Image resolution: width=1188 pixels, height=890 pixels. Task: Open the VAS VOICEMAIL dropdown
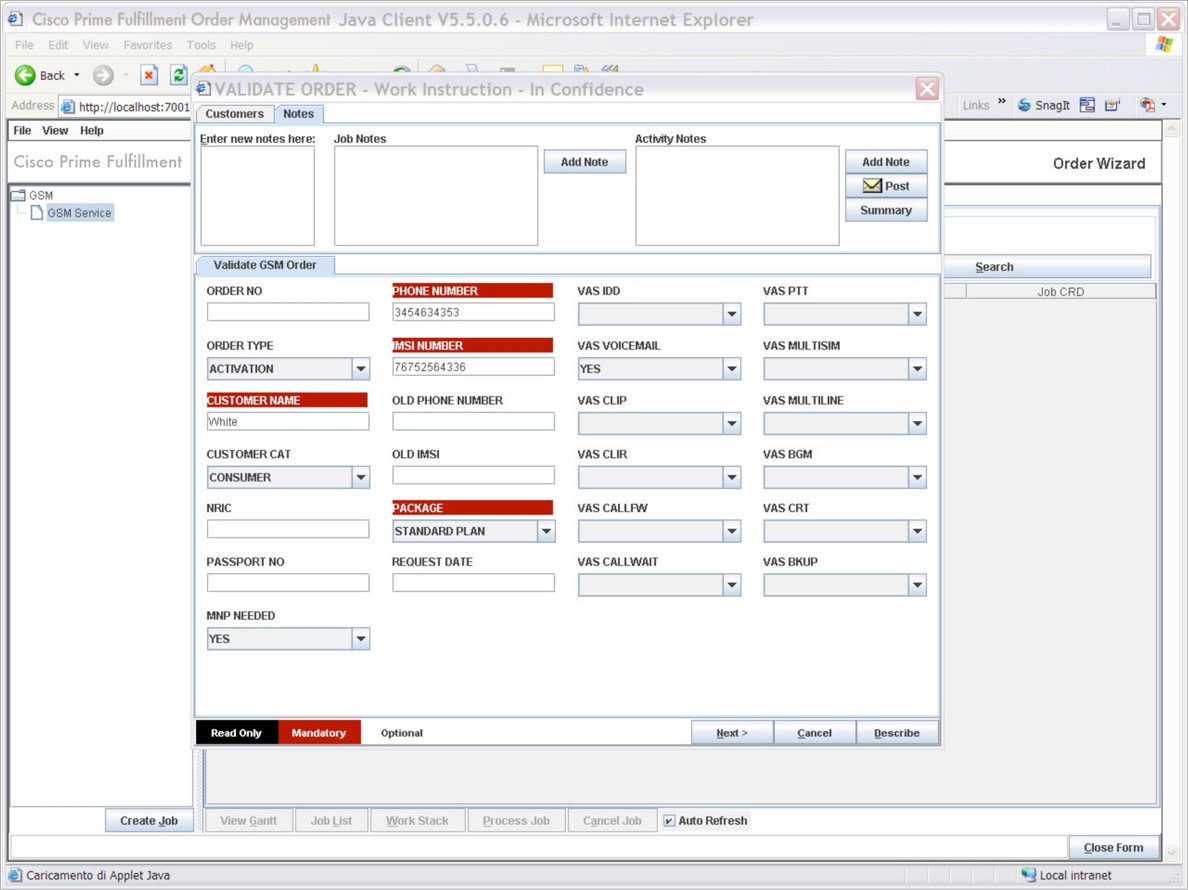[731, 369]
